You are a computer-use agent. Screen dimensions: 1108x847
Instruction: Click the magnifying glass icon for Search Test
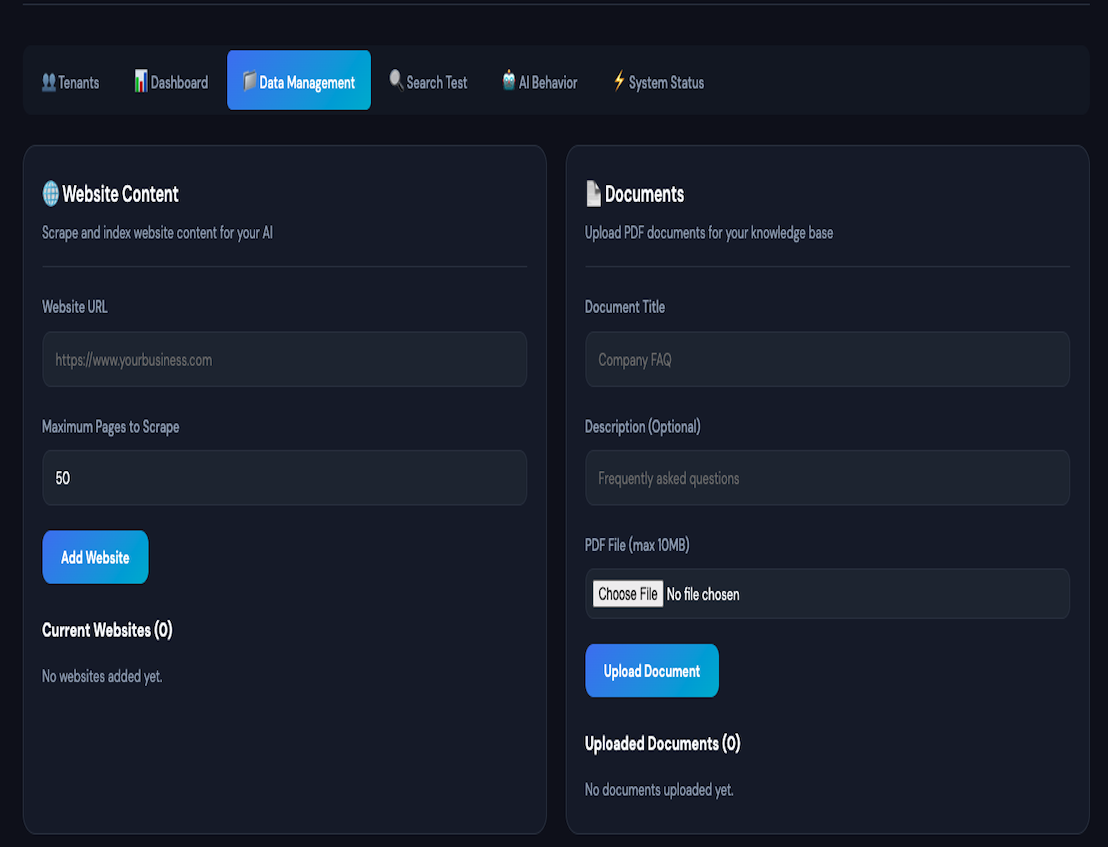click(396, 81)
